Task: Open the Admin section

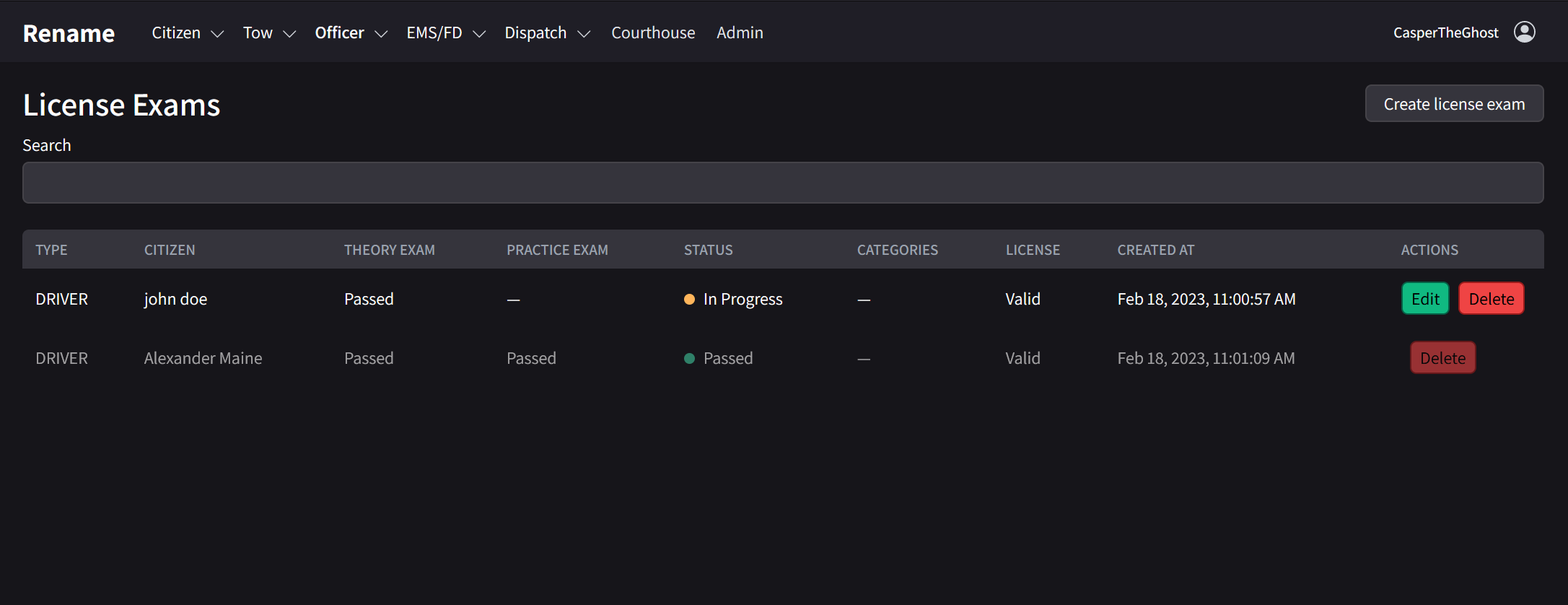Action: click(x=740, y=33)
